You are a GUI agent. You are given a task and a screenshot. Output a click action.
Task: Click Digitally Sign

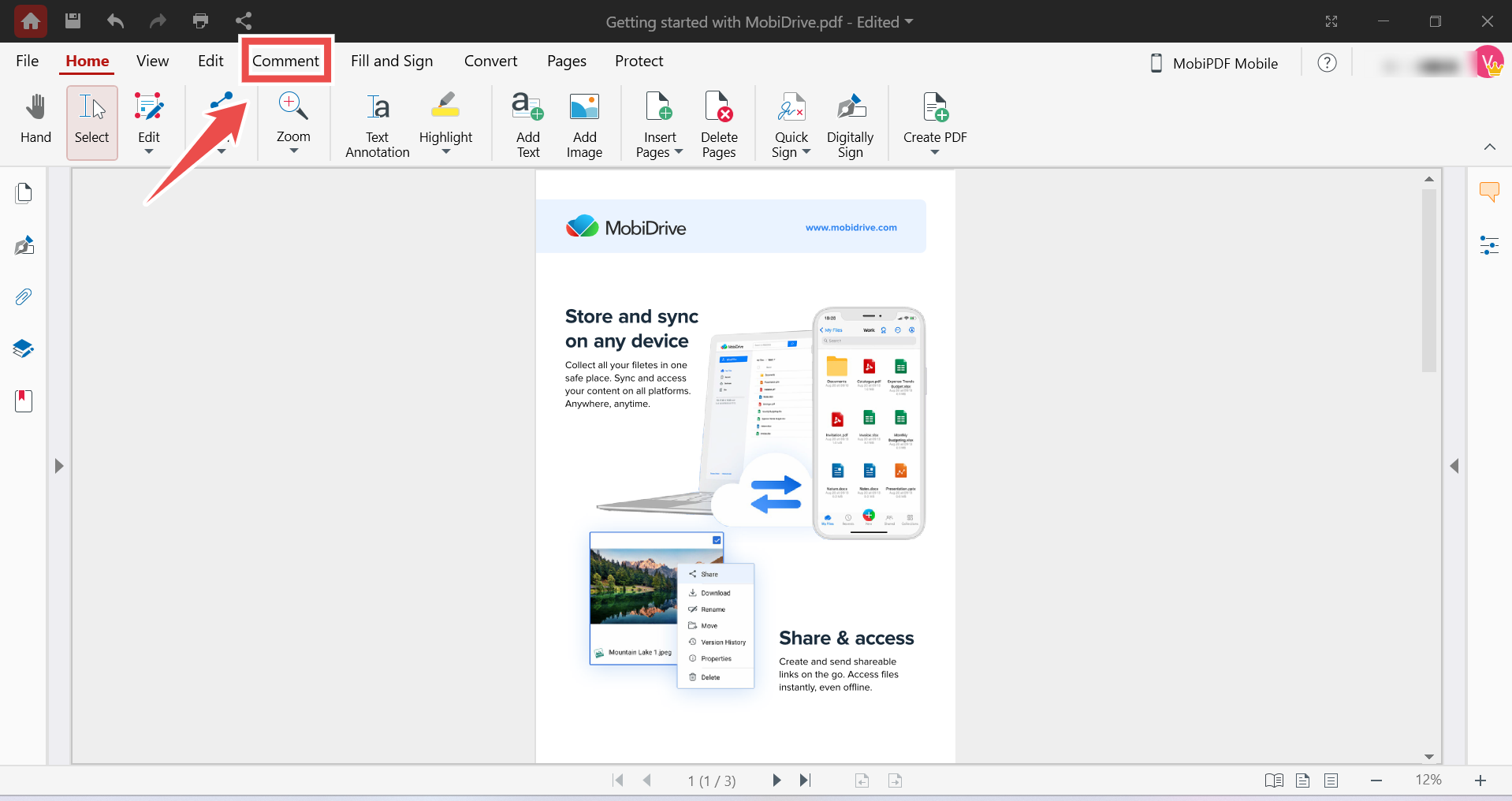click(850, 125)
